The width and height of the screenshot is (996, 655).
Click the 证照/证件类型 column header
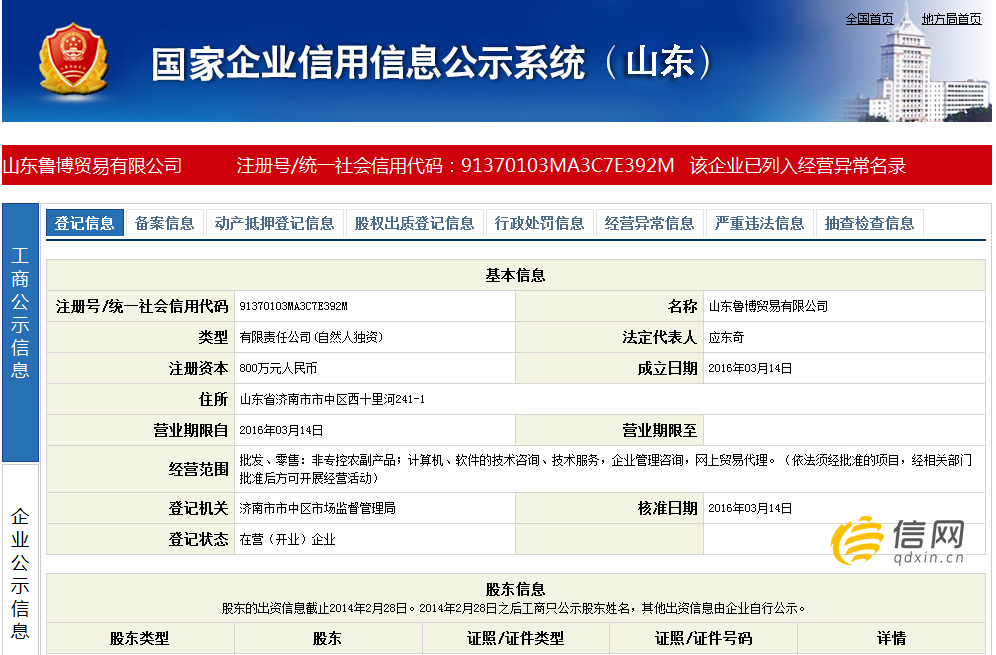[x=516, y=638]
